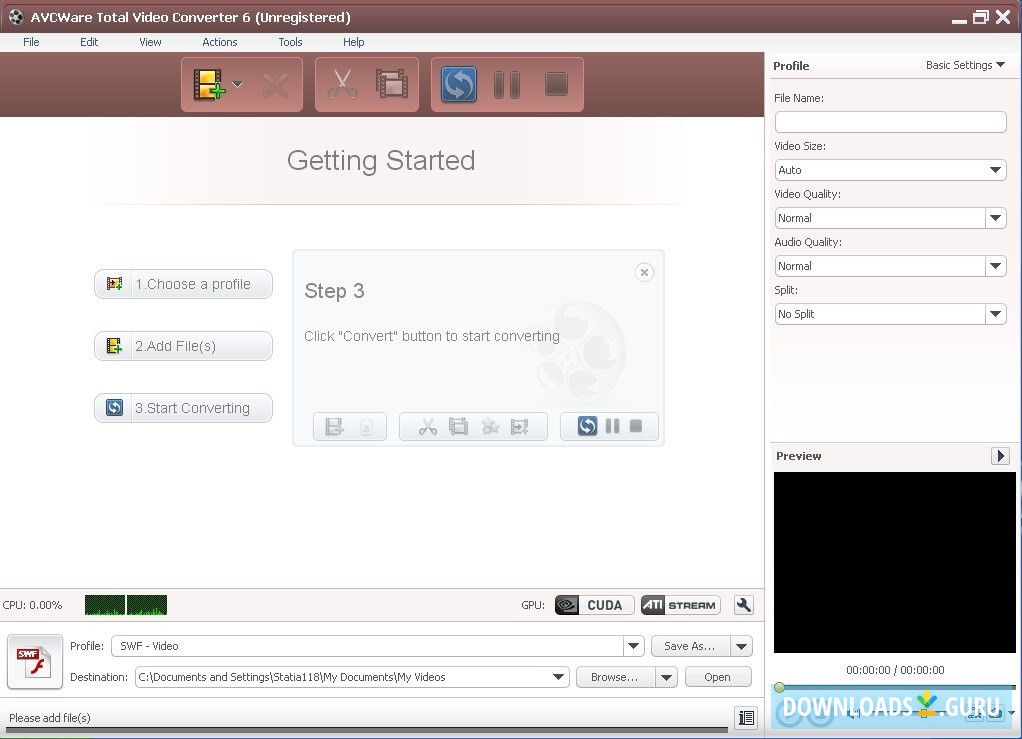Image resolution: width=1022 pixels, height=739 pixels.
Task: Select the Clip scissors tool in toolbar
Action: (x=342, y=85)
